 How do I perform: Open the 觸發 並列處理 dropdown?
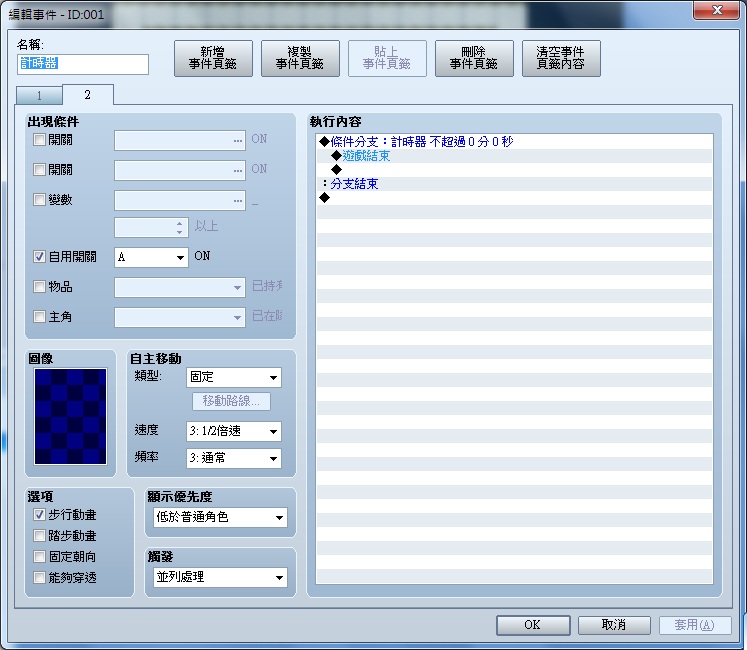coord(221,578)
